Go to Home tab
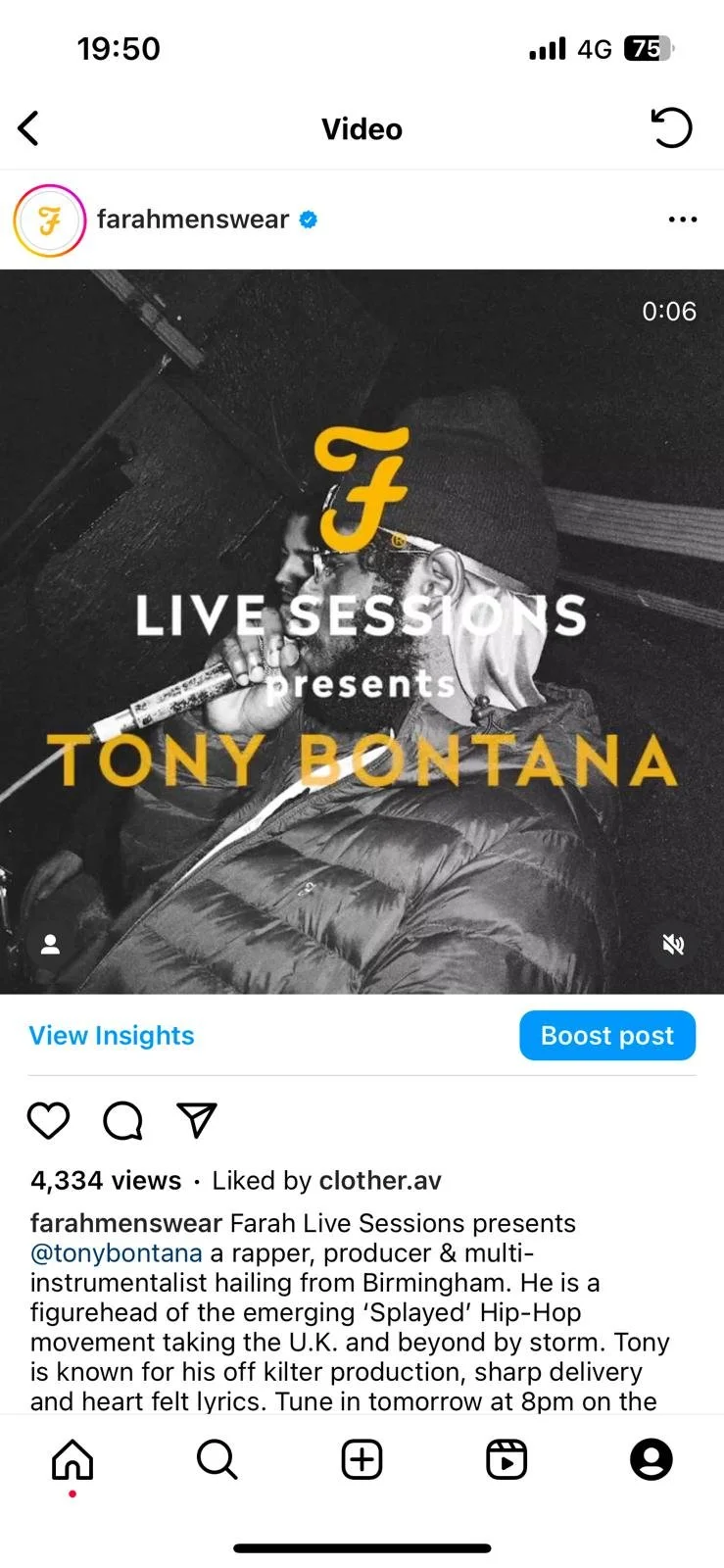The height and width of the screenshot is (1568, 724). (x=72, y=1460)
